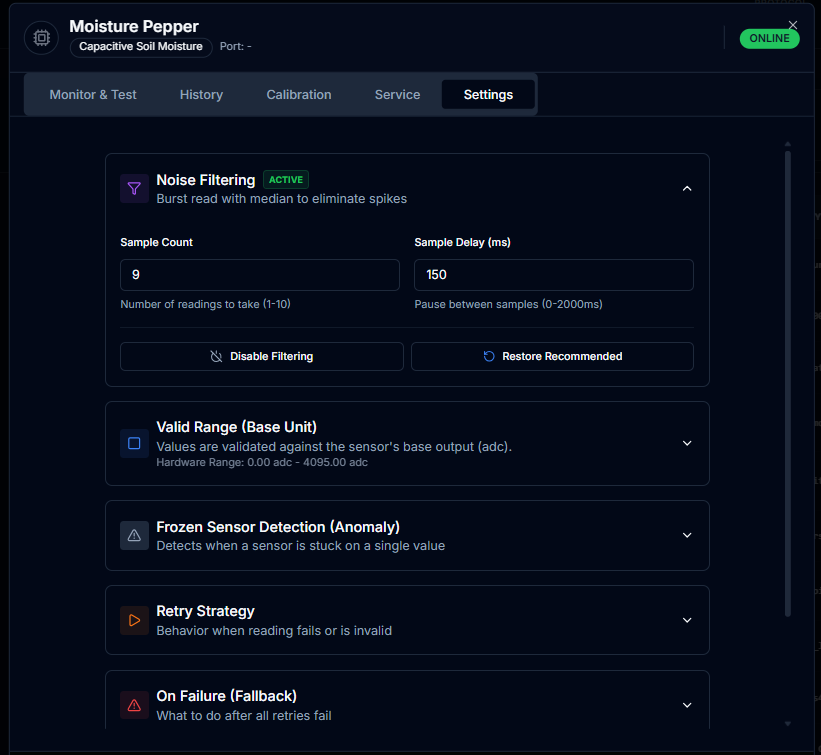The image size is (821, 755).
Task: Click the 'Sample Count' label
Action: point(157,242)
